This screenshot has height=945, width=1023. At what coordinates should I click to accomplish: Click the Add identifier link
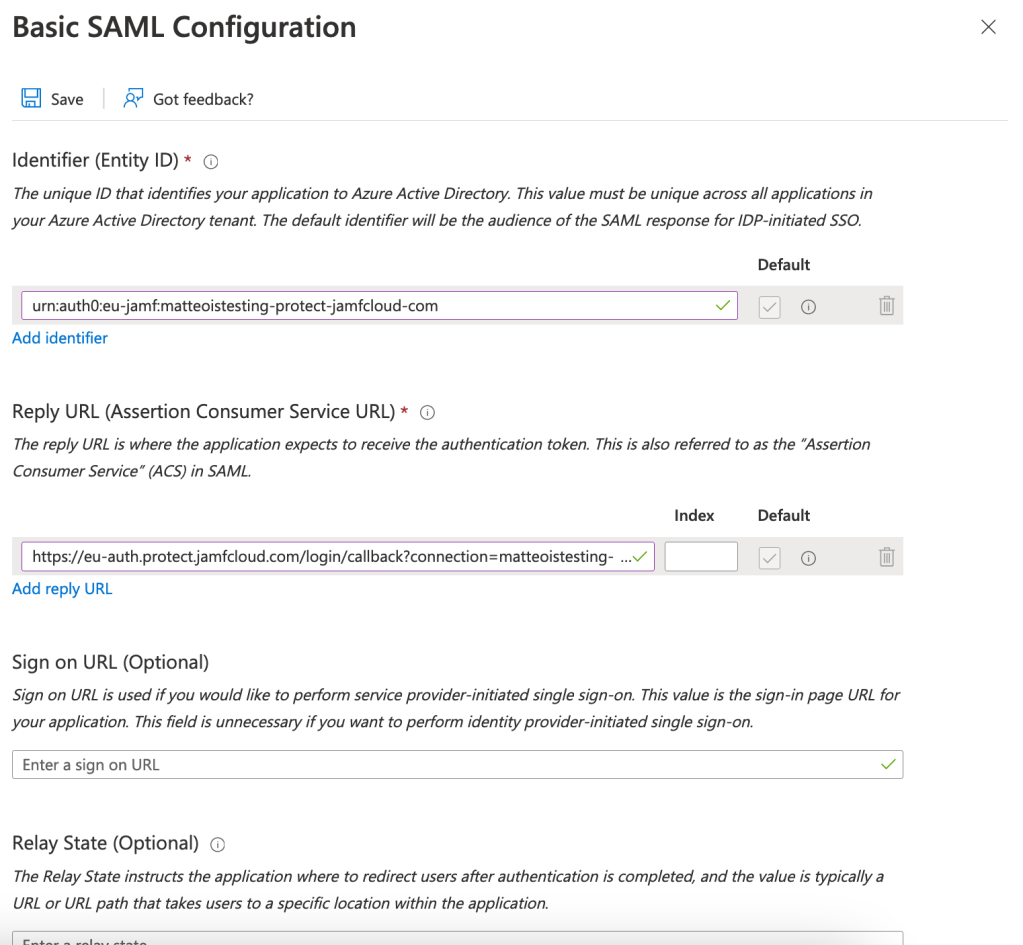60,338
